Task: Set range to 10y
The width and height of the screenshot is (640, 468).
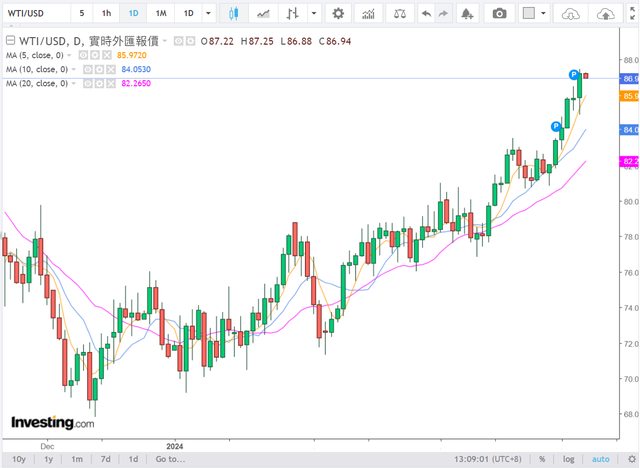Action: pos(18,459)
